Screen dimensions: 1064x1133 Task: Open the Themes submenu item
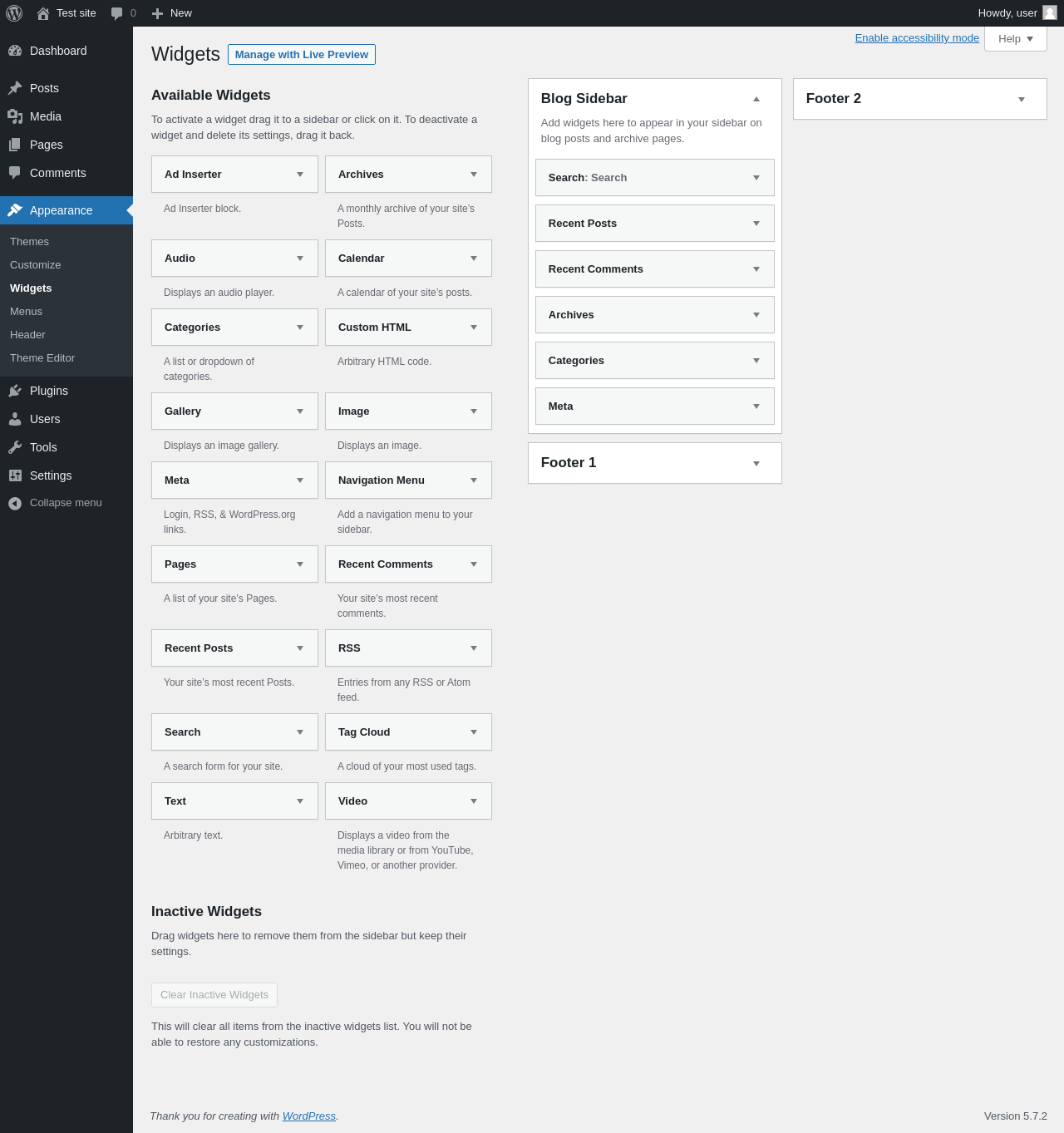click(x=29, y=242)
